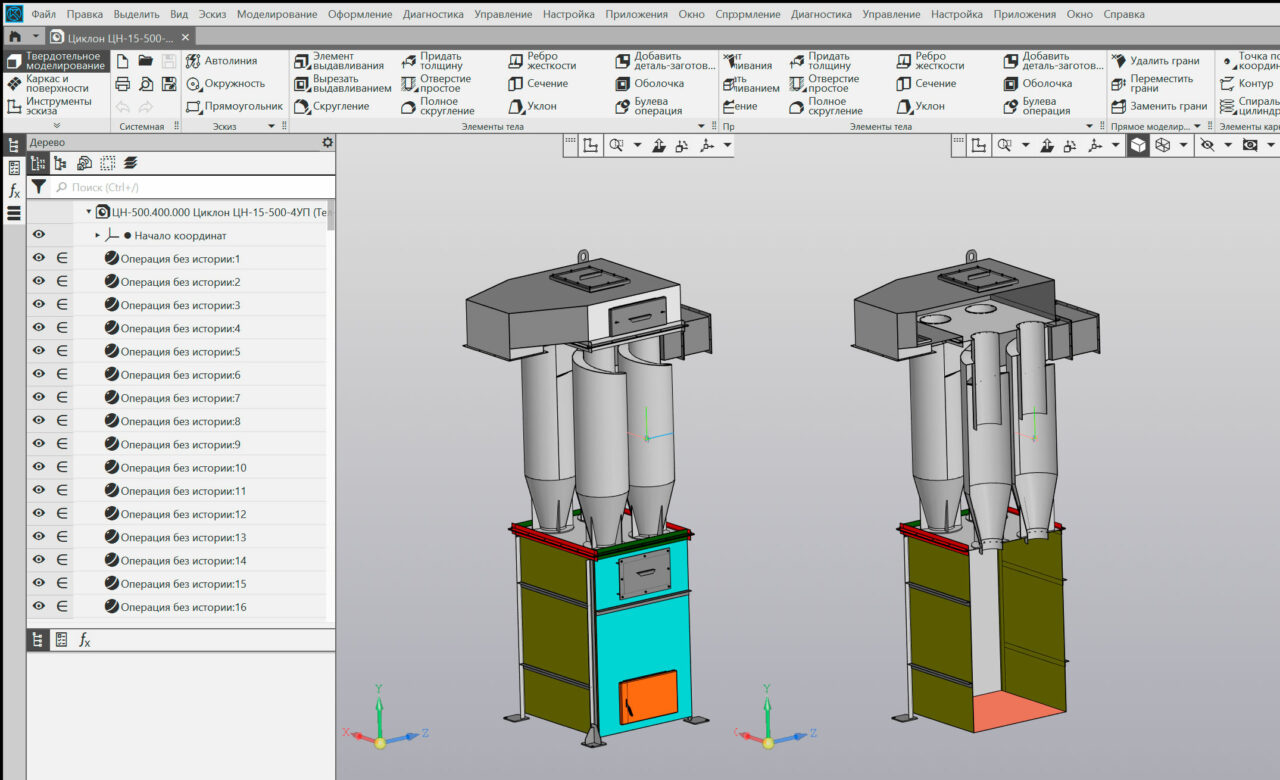1280x780 pixels.
Task: Select the Удалить грани tool
Action: coord(1155,61)
